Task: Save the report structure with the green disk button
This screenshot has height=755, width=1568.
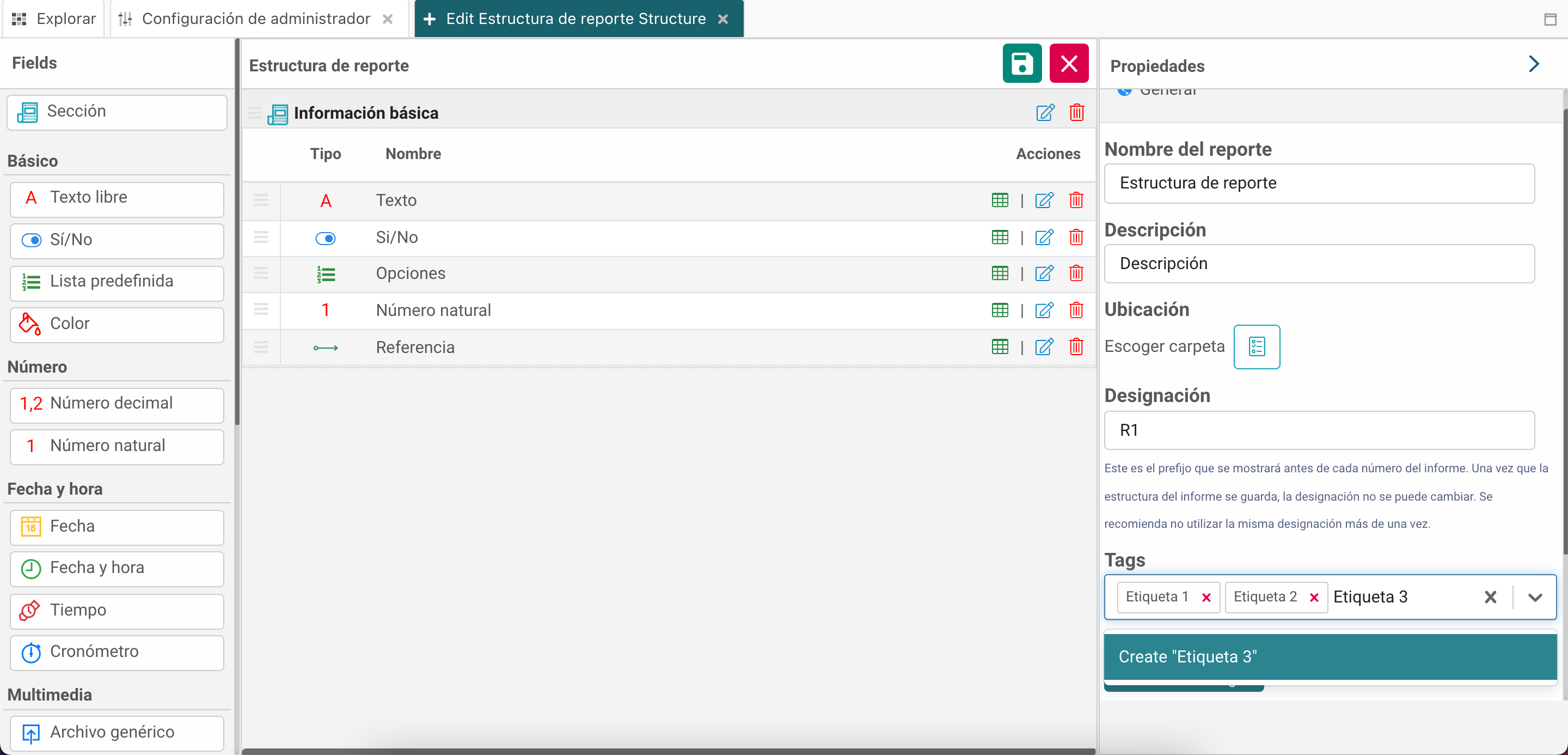Action: point(1021,63)
